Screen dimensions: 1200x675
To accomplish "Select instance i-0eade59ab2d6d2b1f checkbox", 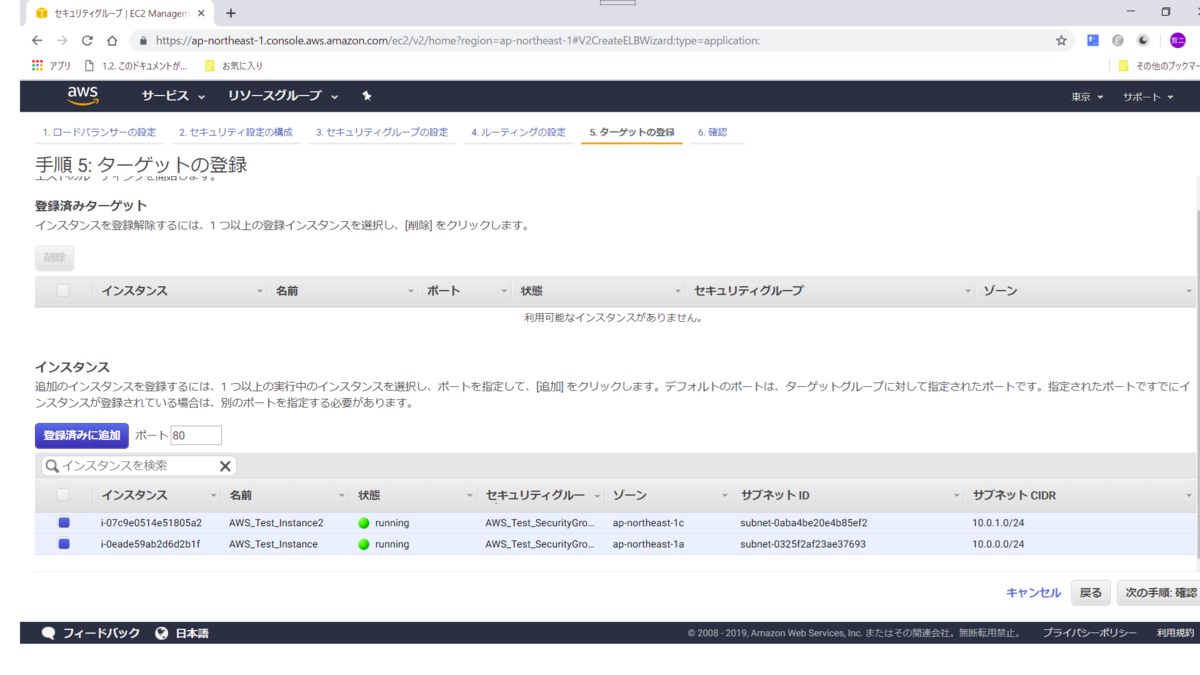I will coord(63,544).
